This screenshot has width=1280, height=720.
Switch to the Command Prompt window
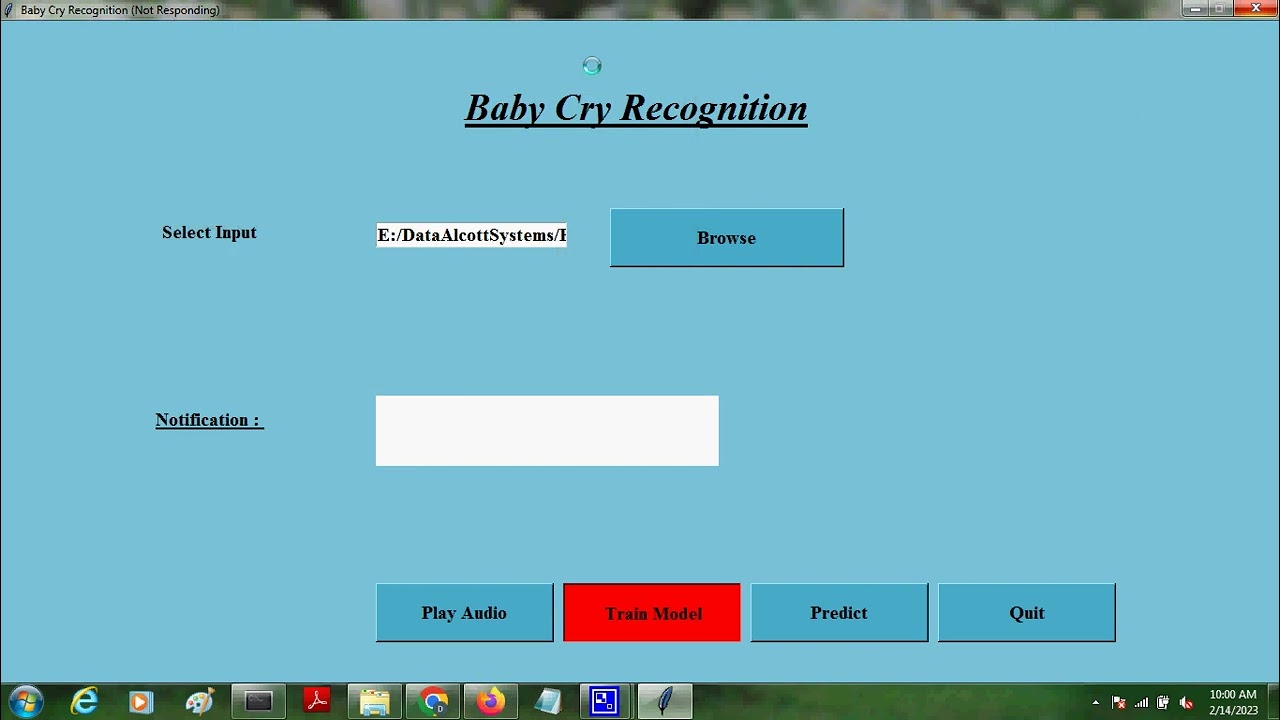click(259, 702)
